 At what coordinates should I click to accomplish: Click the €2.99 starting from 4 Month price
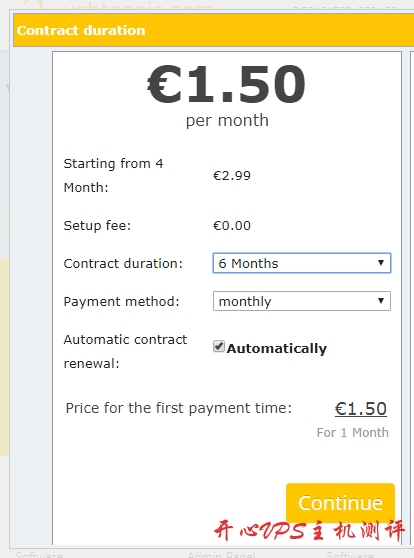(232, 175)
